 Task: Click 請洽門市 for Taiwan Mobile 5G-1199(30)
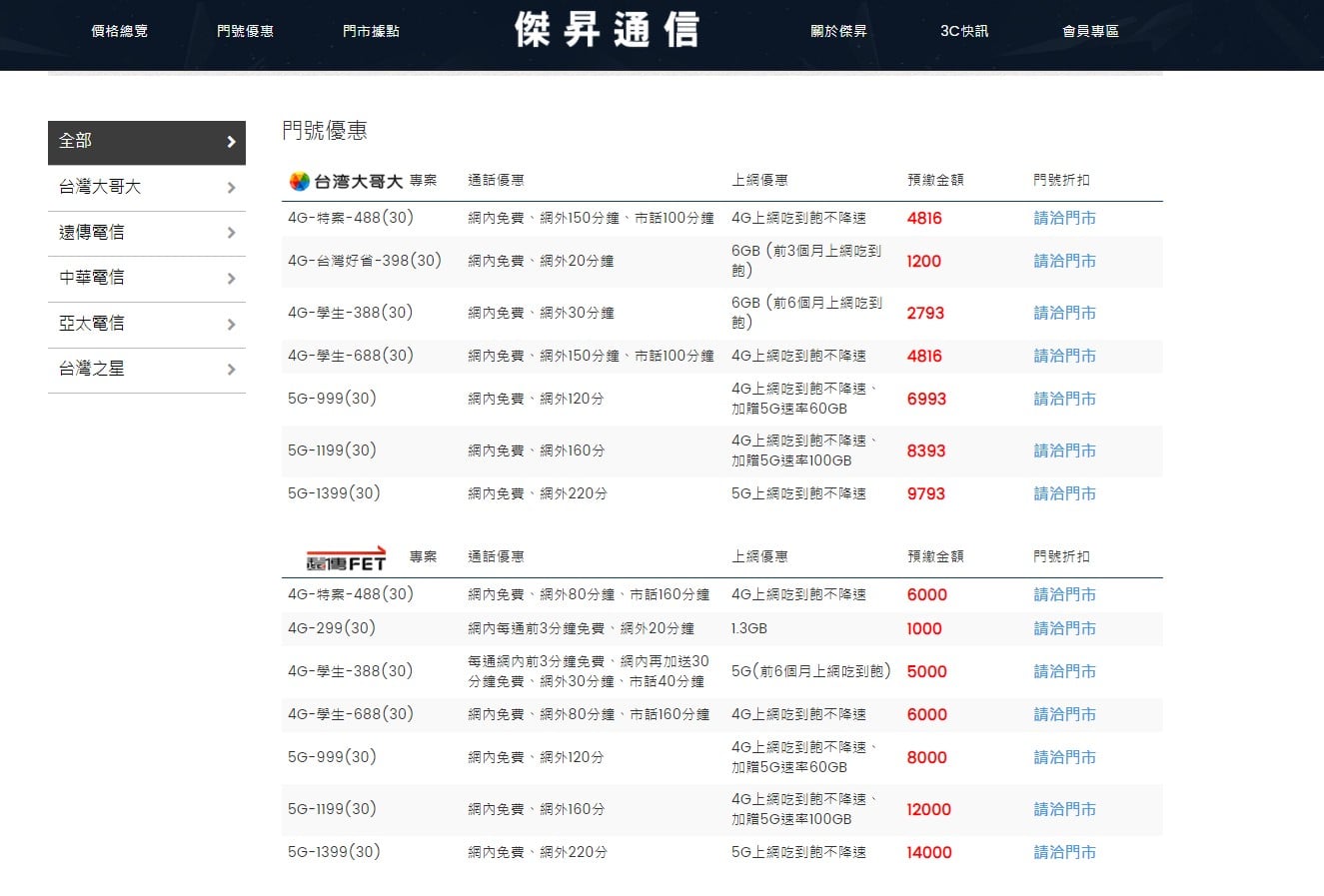tap(1064, 450)
